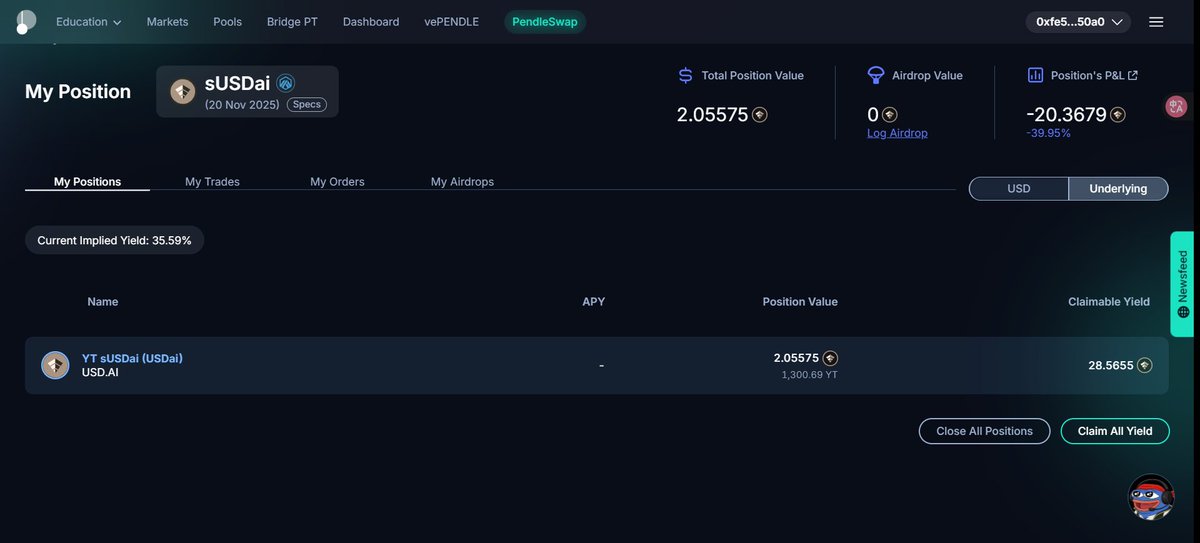Click the Current Implied Yield 35.59% chip
Image resolution: width=1200 pixels, height=543 pixels.
pyautogui.click(x=114, y=240)
